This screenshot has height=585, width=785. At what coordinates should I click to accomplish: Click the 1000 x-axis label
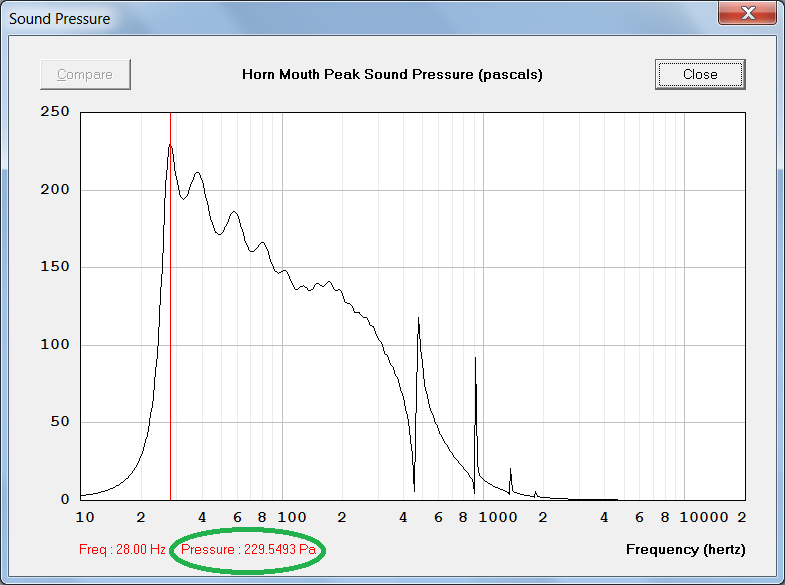498,517
